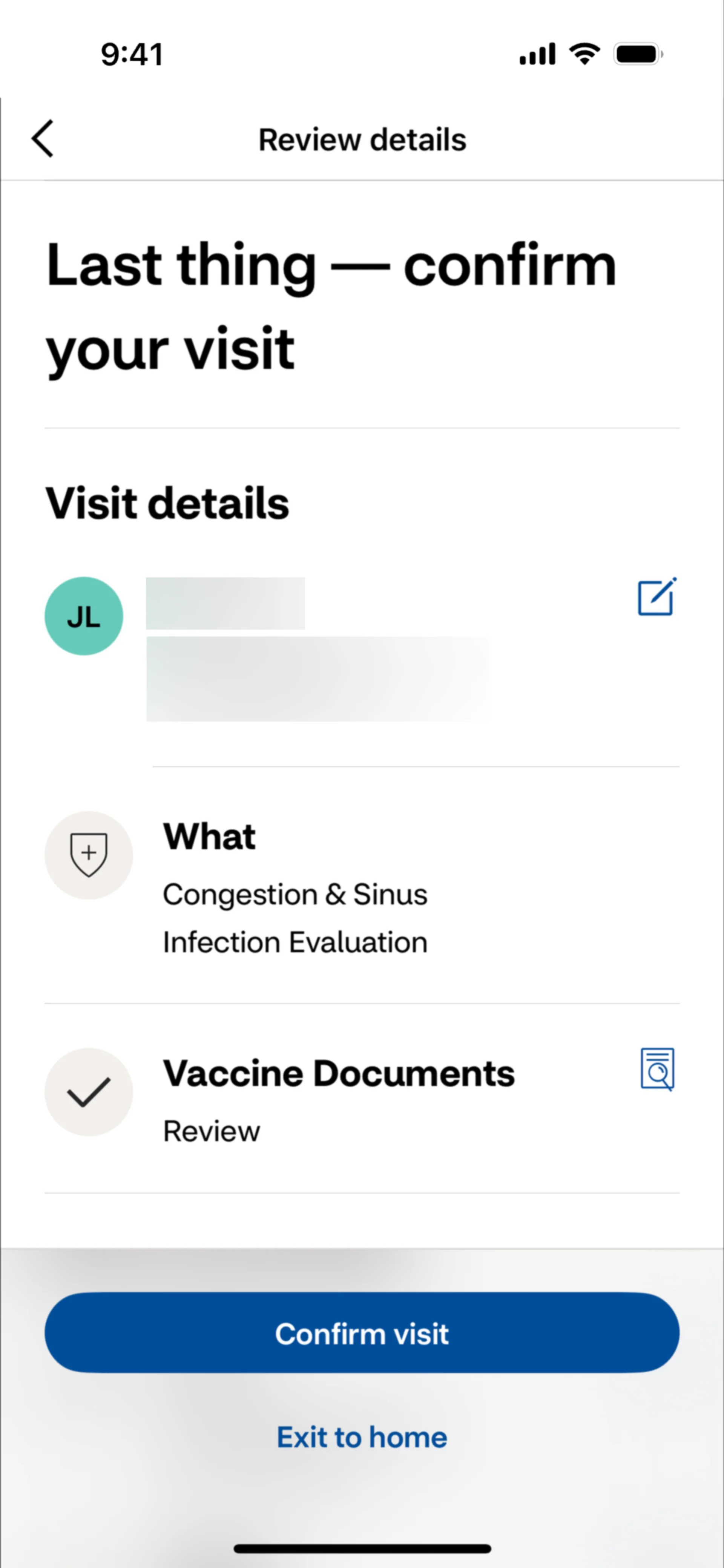Click the Exit to home link
This screenshot has height=1568, width=724.
[x=362, y=1437]
